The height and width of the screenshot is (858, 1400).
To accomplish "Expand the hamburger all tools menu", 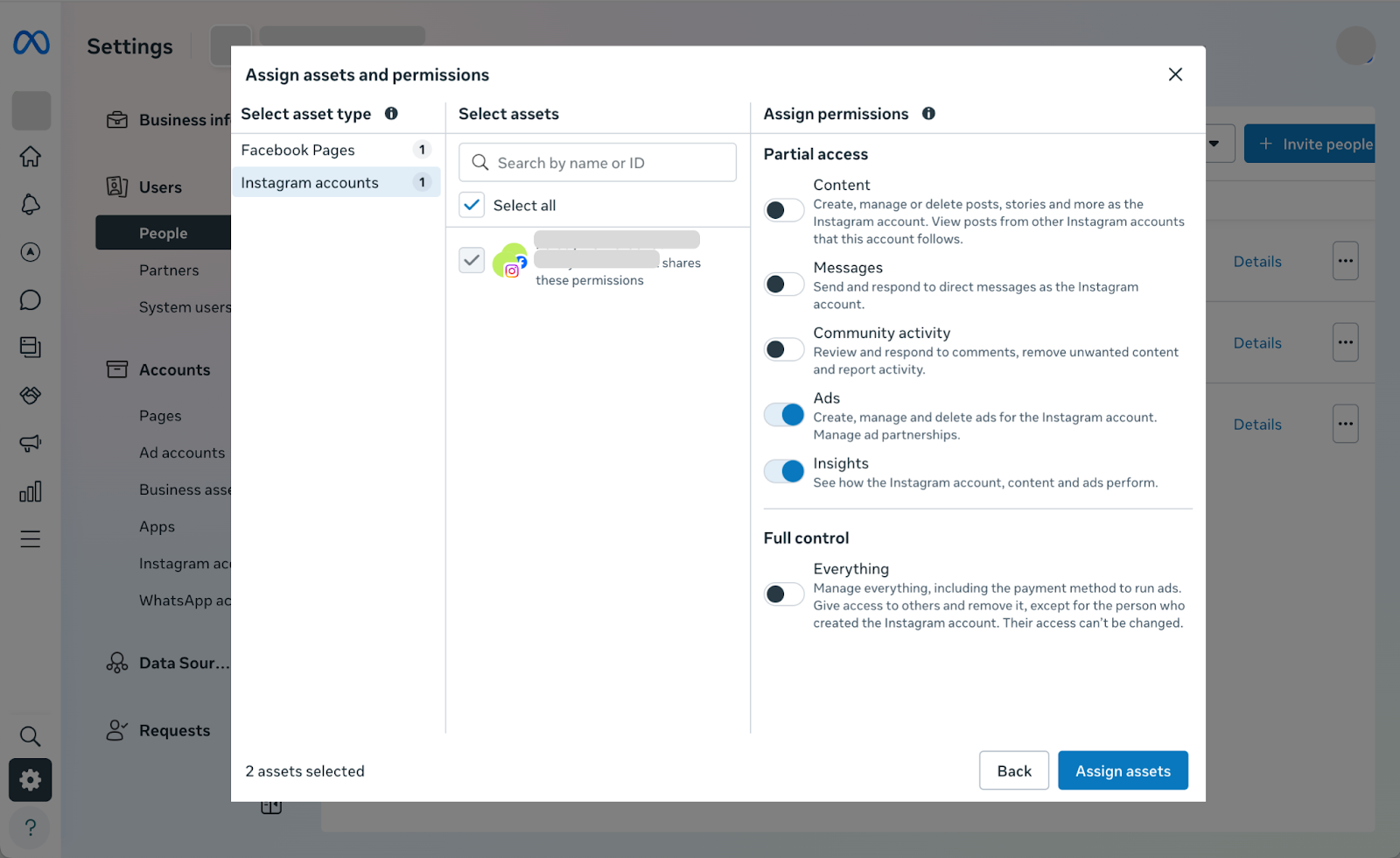I will point(31,539).
